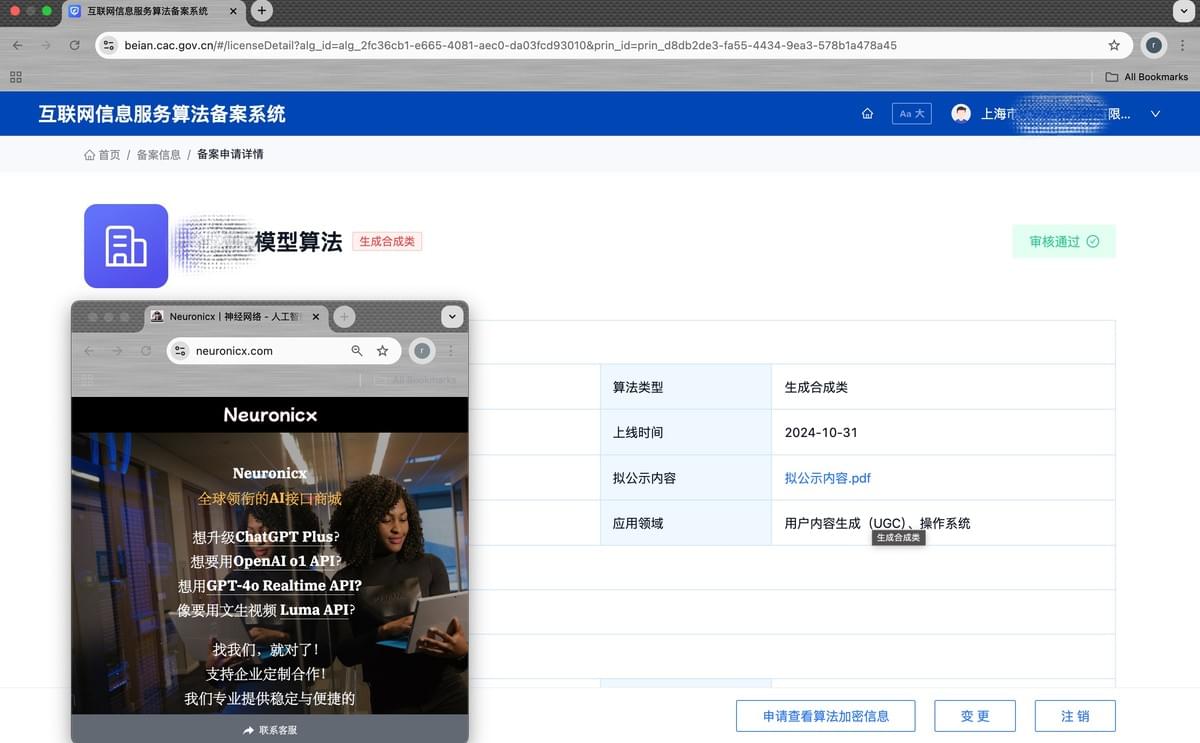Image resolution: width=1200 pixels, height=743 pixels.
Task: Click the 注销 button at the bottom right
Action: pyautogui.click(x=1075, y=715)
